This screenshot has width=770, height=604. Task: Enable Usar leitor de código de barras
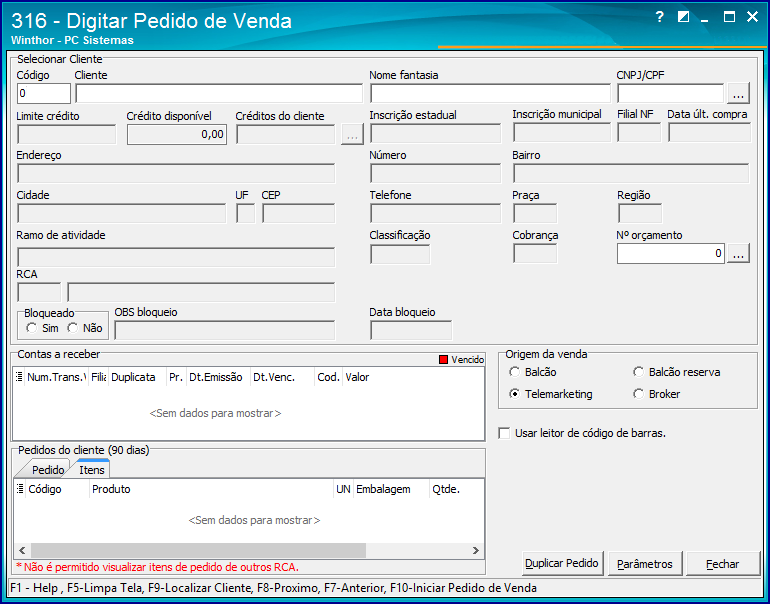(x=504, y=433)
